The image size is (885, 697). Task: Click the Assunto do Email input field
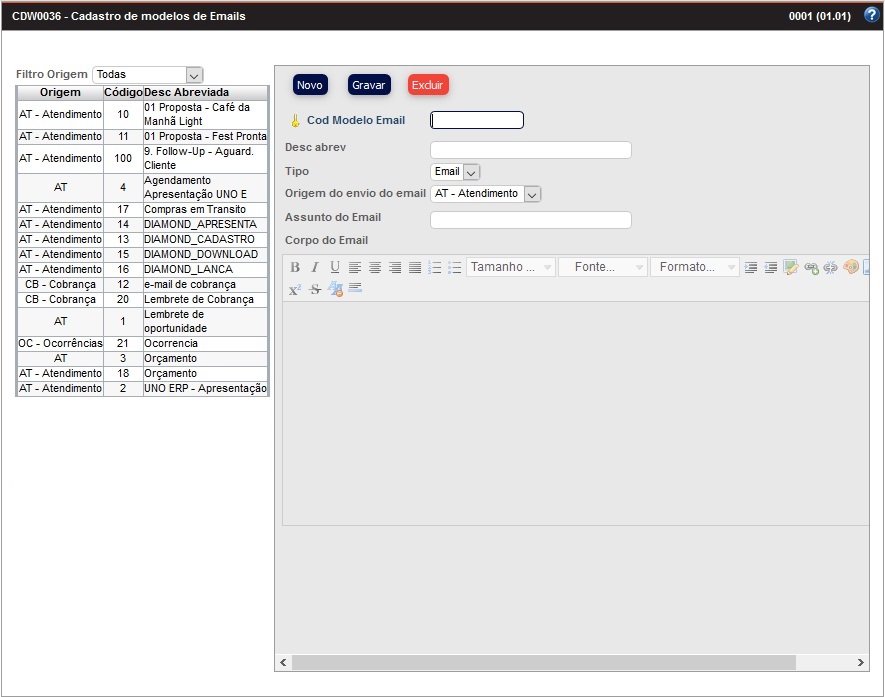pos(530,217)
